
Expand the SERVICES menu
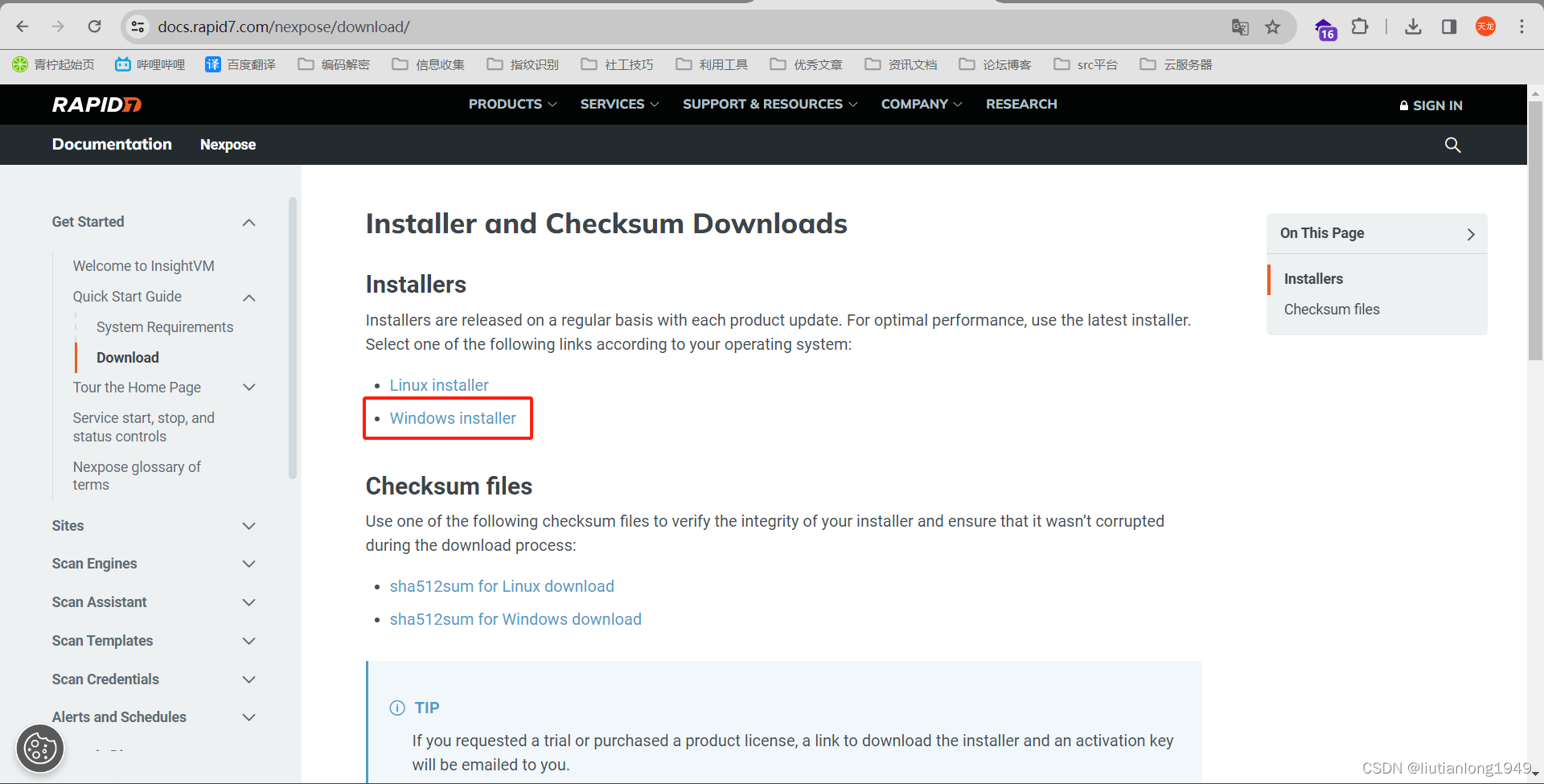coord(619,104)
